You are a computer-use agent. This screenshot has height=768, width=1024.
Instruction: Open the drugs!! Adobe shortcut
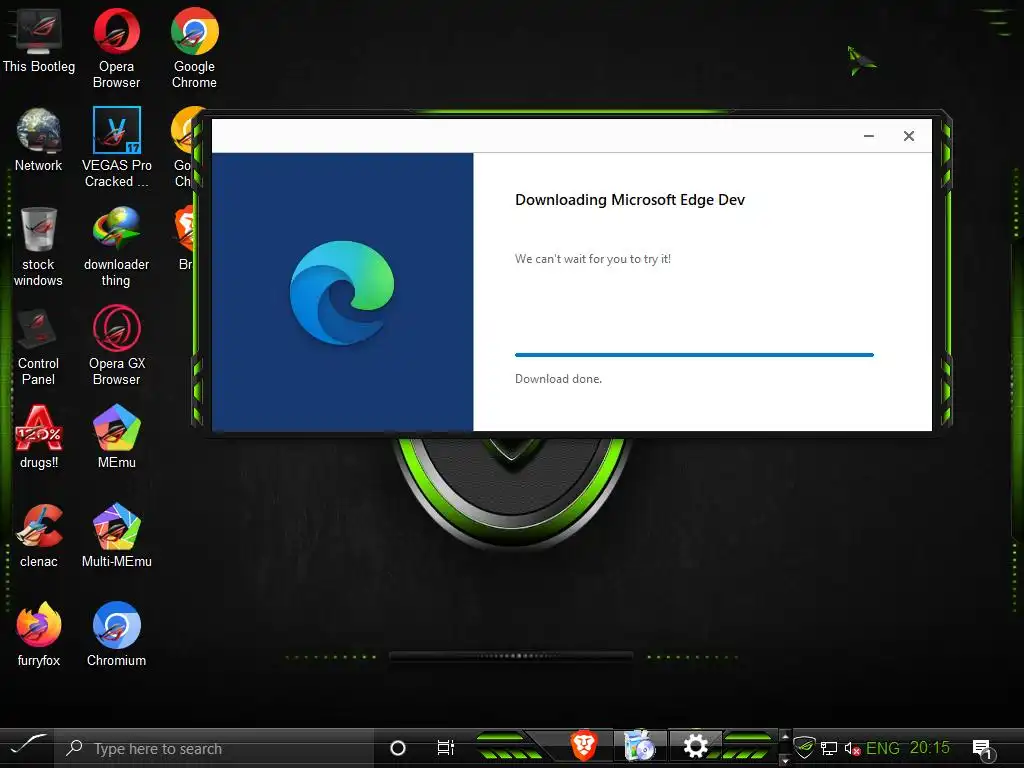[x=39, y=436]
